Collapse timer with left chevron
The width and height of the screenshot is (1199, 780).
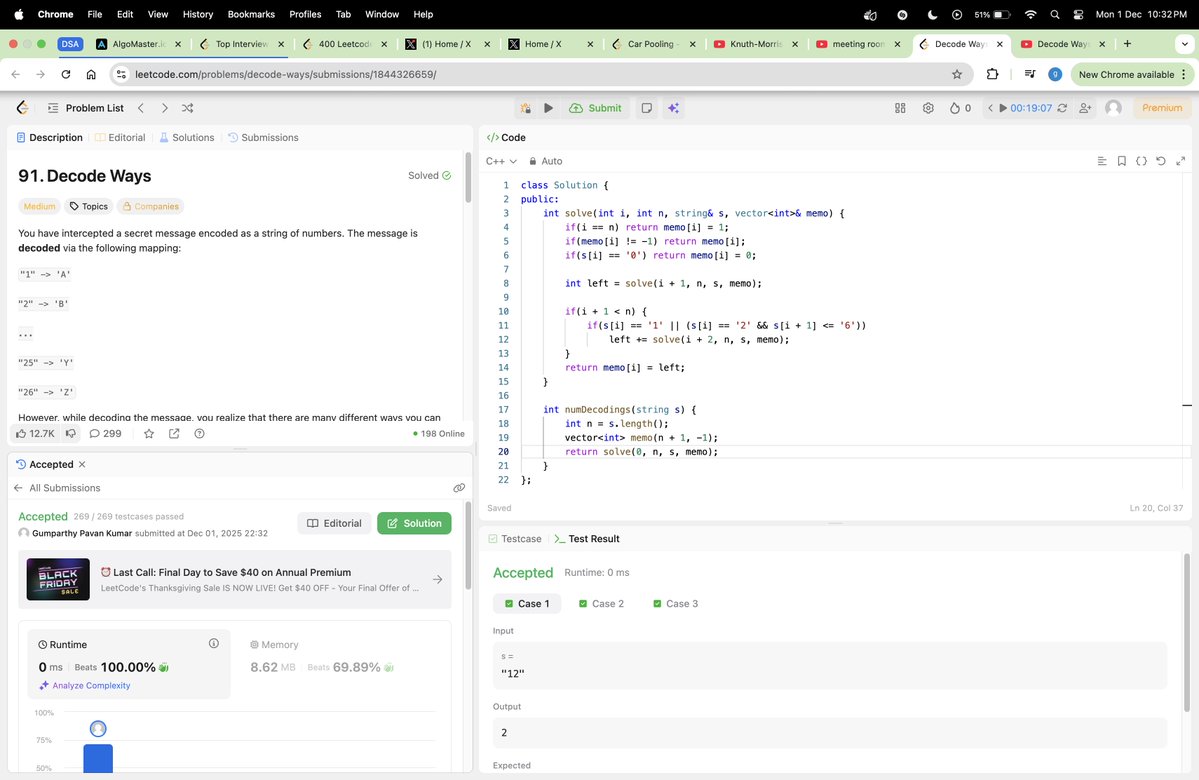(990, 108)
